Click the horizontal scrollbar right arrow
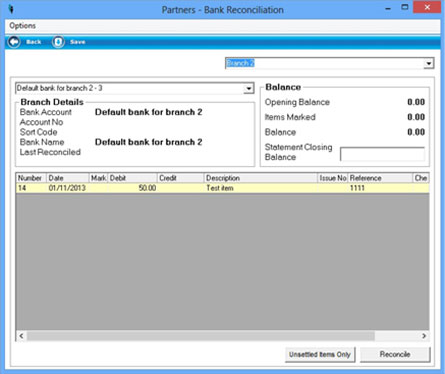The image size is (445, 374). pyautogui.click(x=424, y=336)
